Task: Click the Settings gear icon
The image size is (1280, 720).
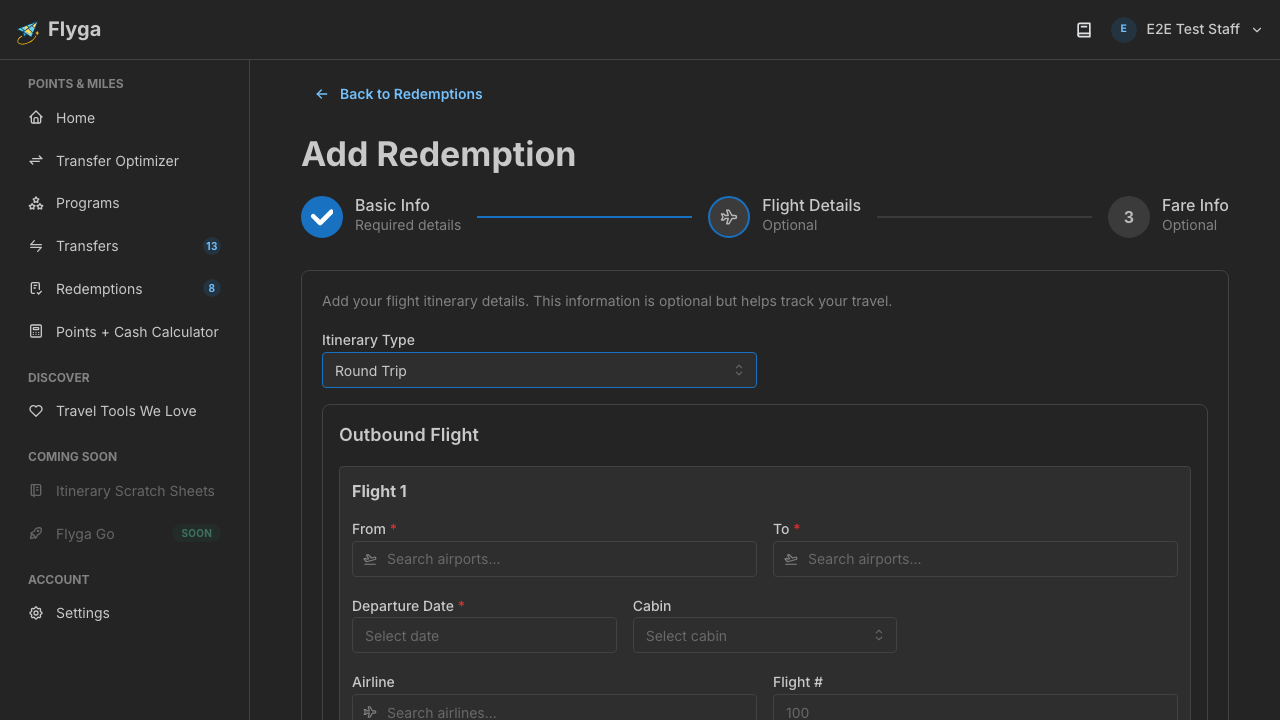Action: coord(36,613)
